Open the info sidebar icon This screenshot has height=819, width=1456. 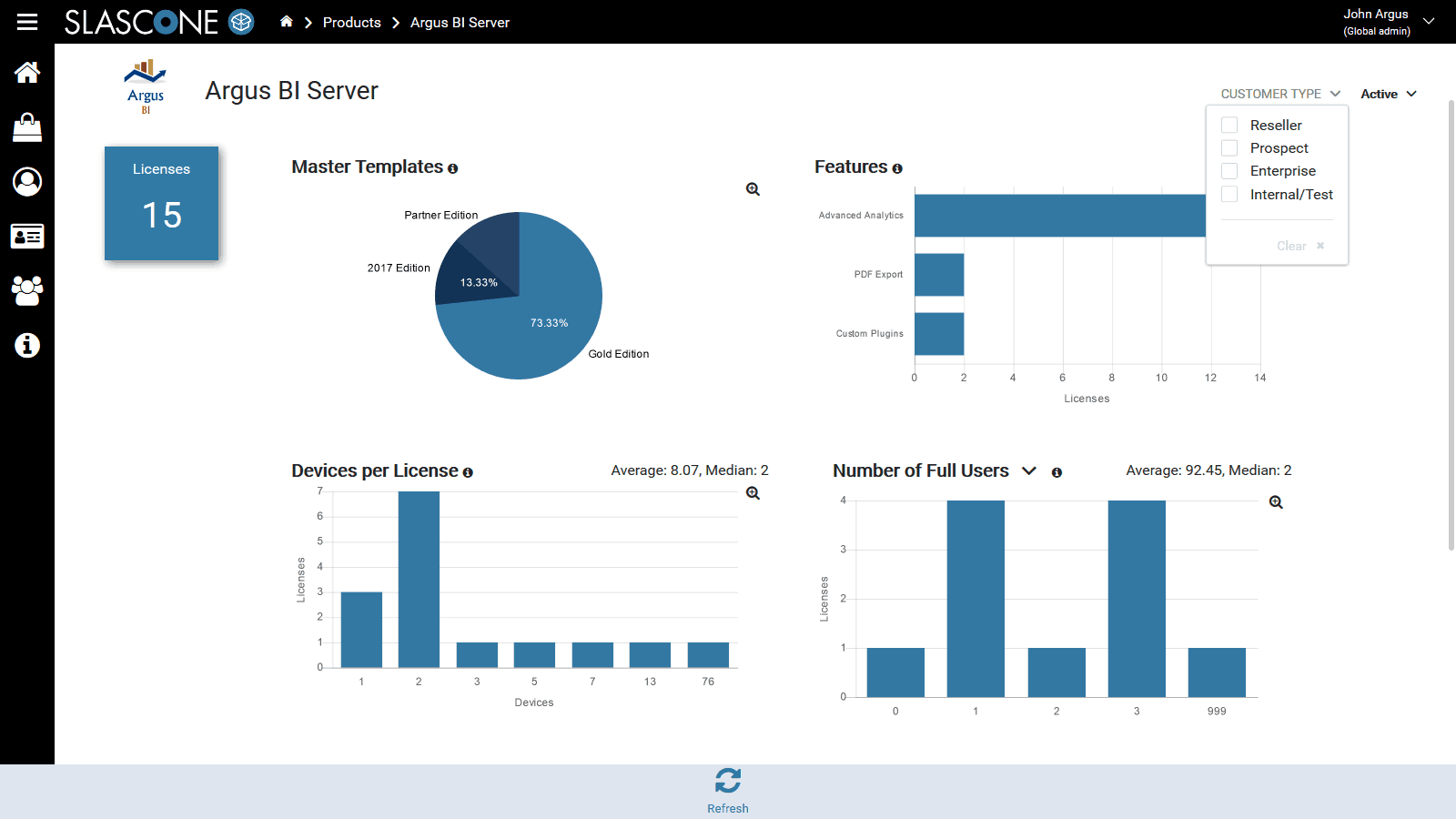pyautogui.click(x=27, y=346)
